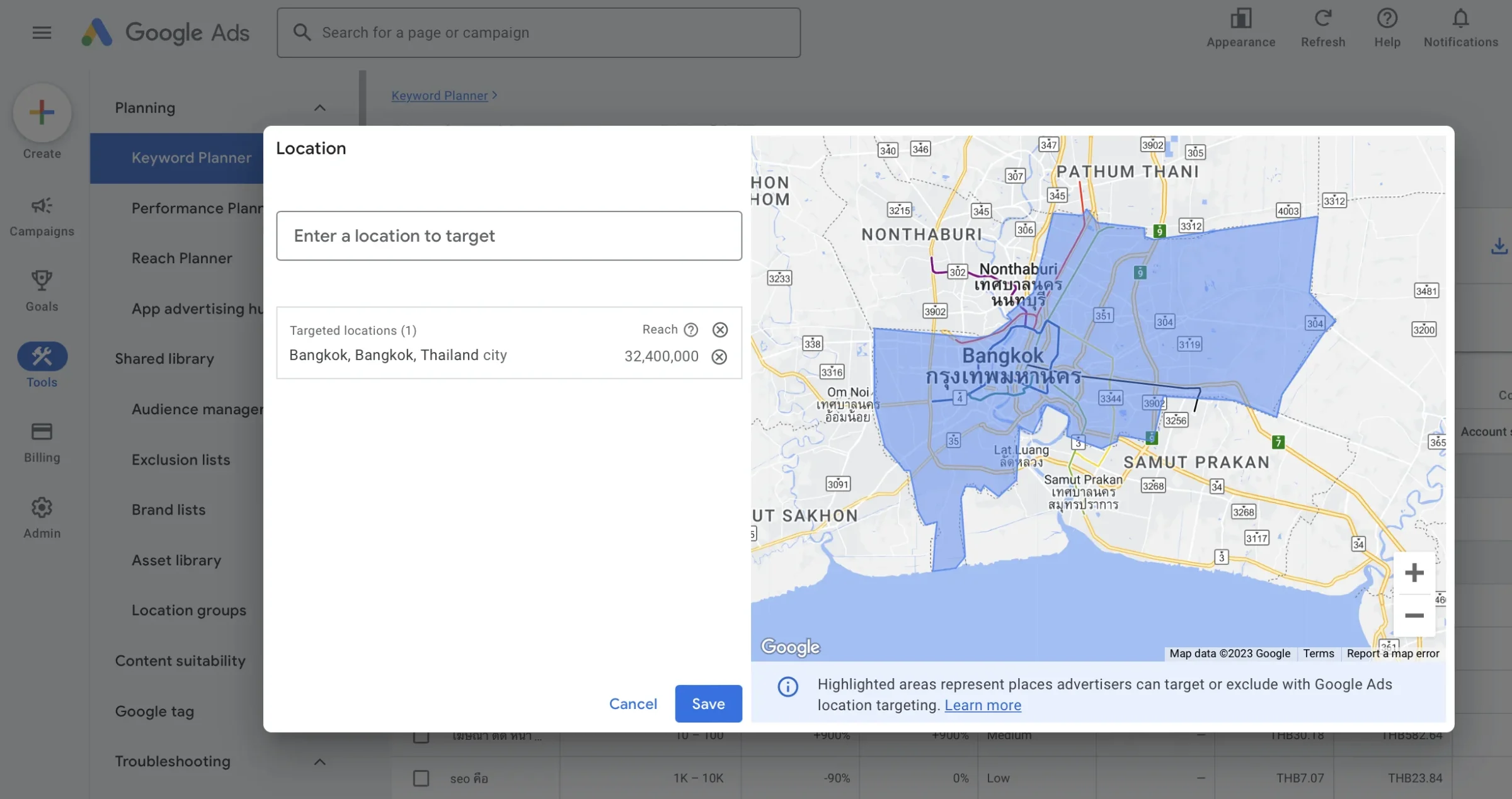Click the Create plus button

(x=42, y=113)
